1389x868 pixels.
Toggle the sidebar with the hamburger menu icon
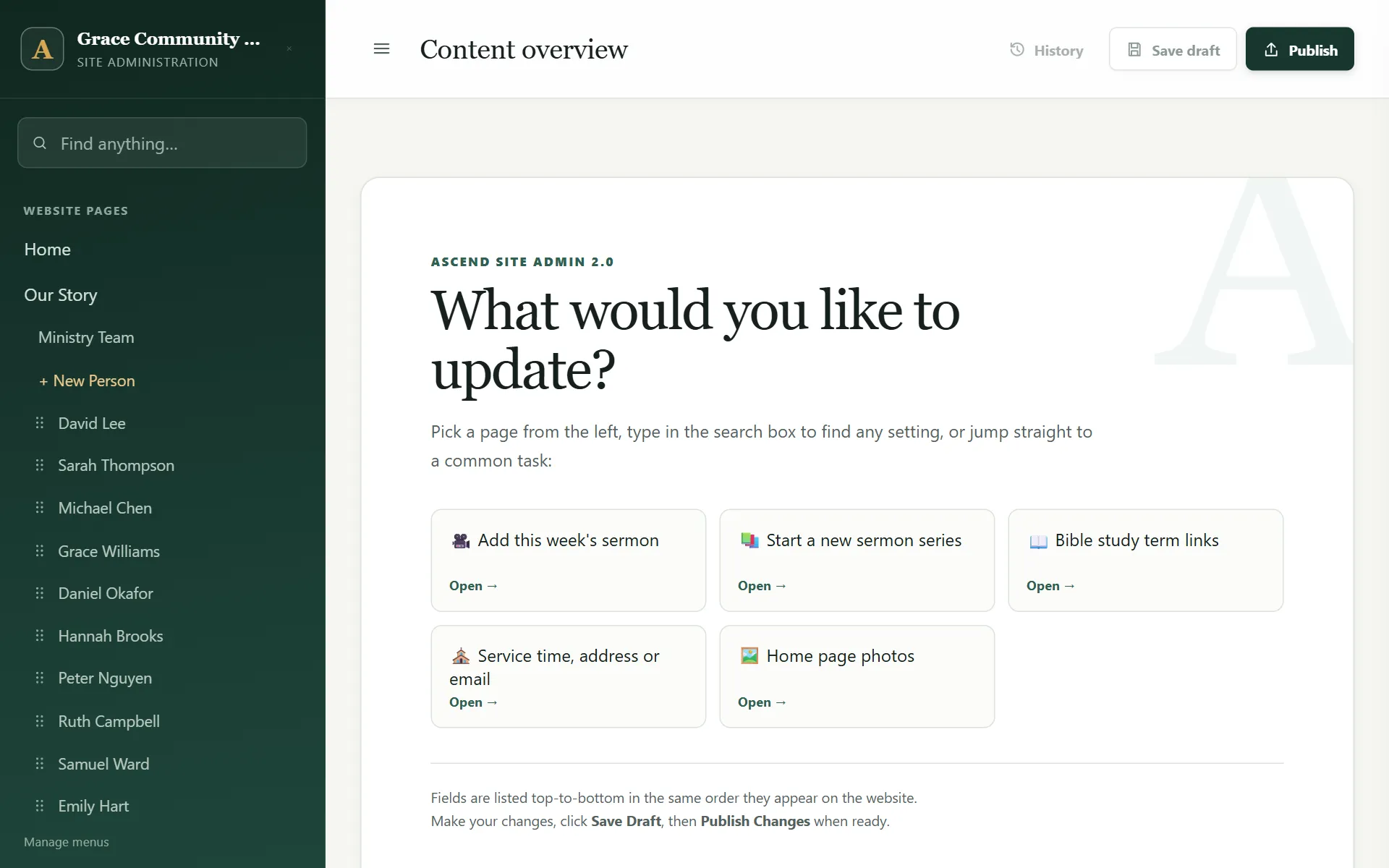coord(381,49)
